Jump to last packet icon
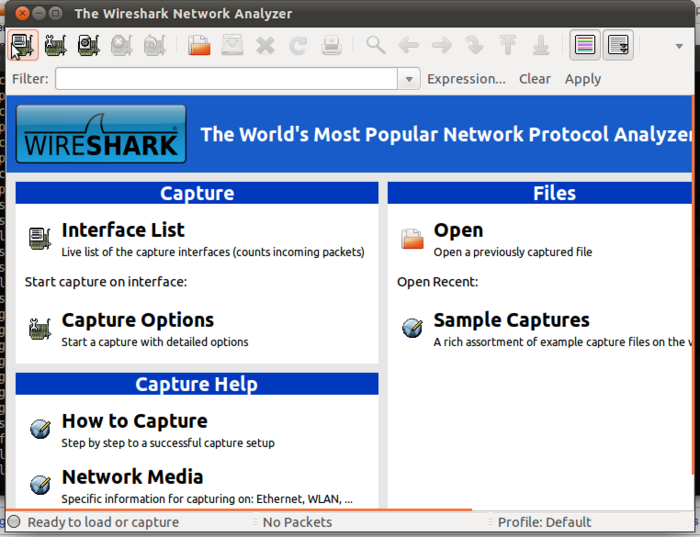 [541, 45]
